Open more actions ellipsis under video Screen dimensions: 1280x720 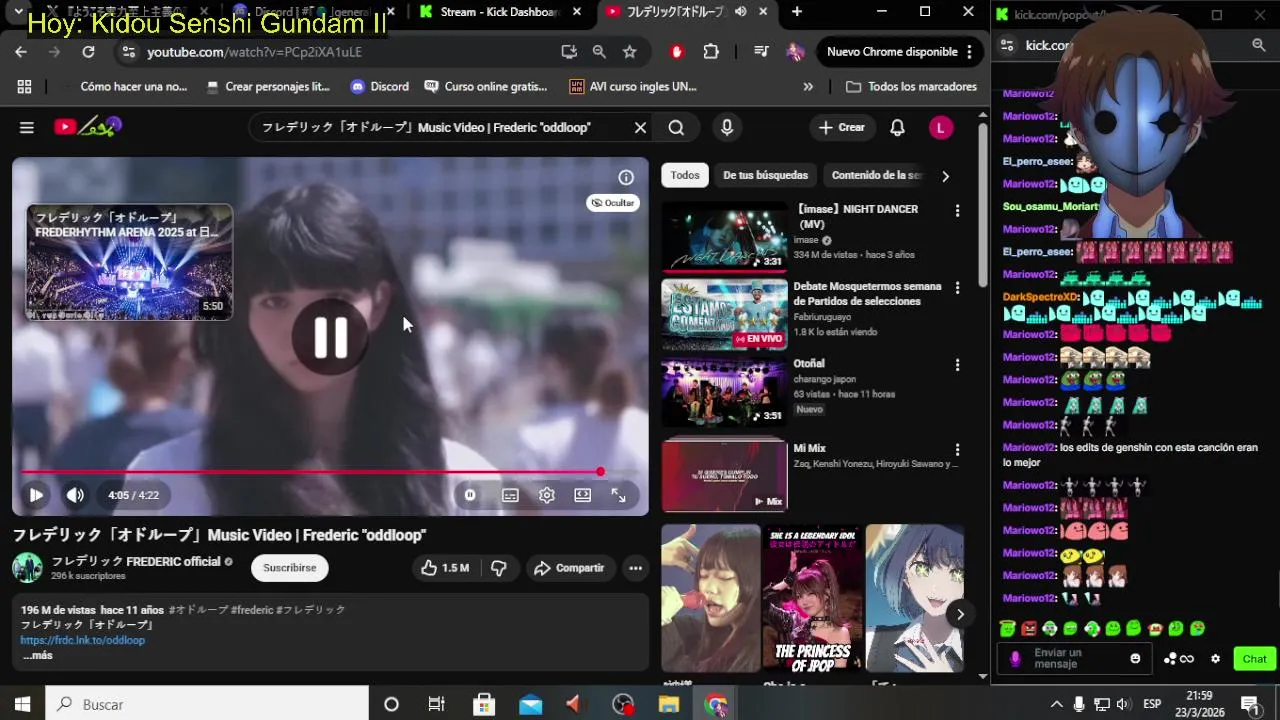tap(635, 568)
